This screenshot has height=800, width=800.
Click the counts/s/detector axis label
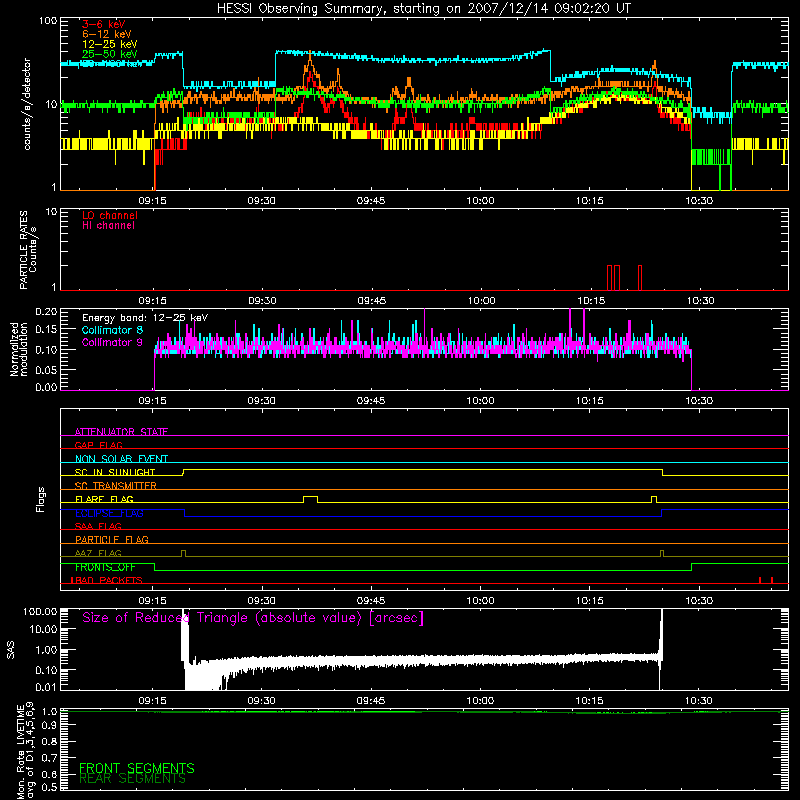tap(27, 104)
